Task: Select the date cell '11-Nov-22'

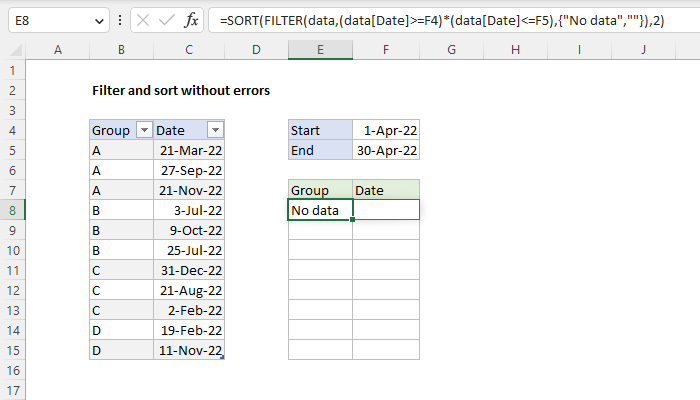Action: click(189, 350)
